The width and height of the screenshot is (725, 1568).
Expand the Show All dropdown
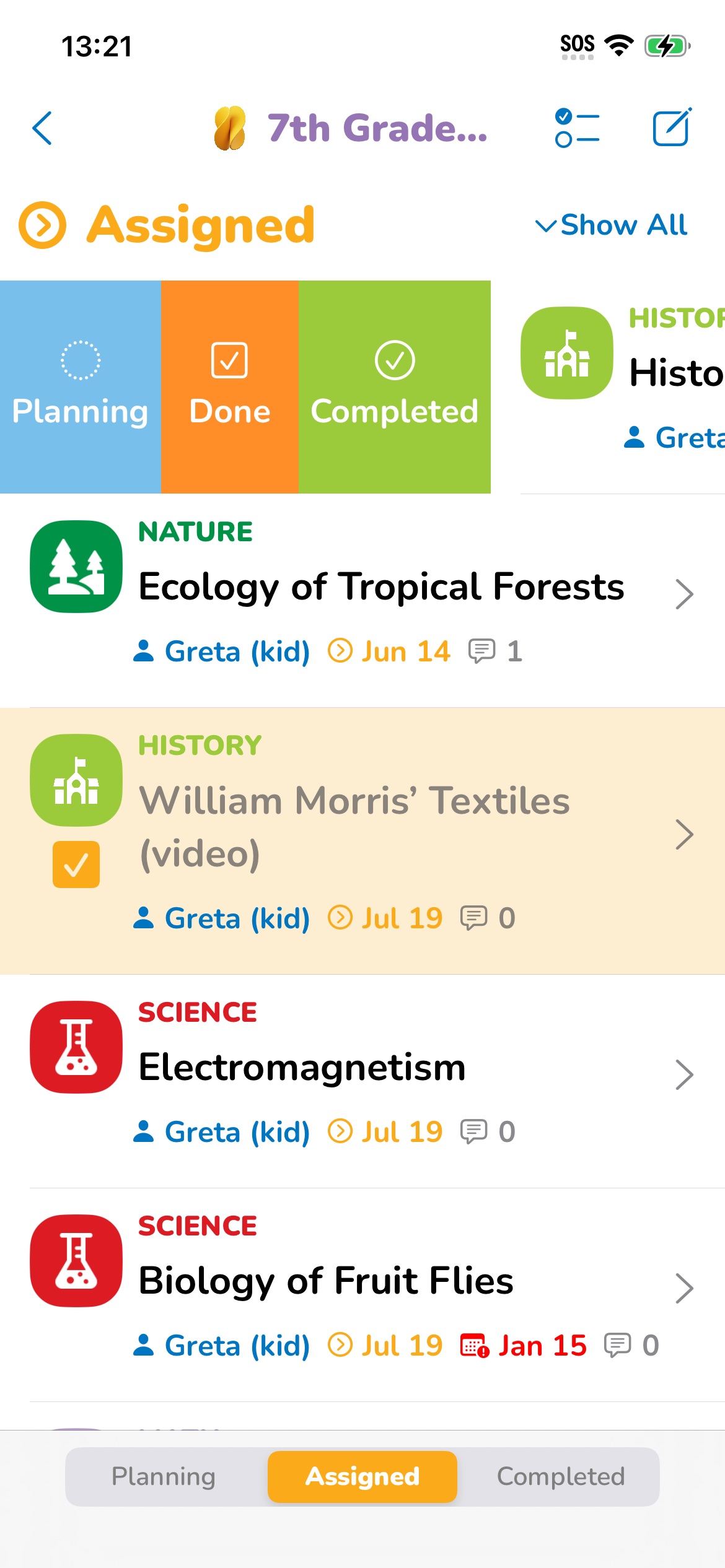click(612, 225)
